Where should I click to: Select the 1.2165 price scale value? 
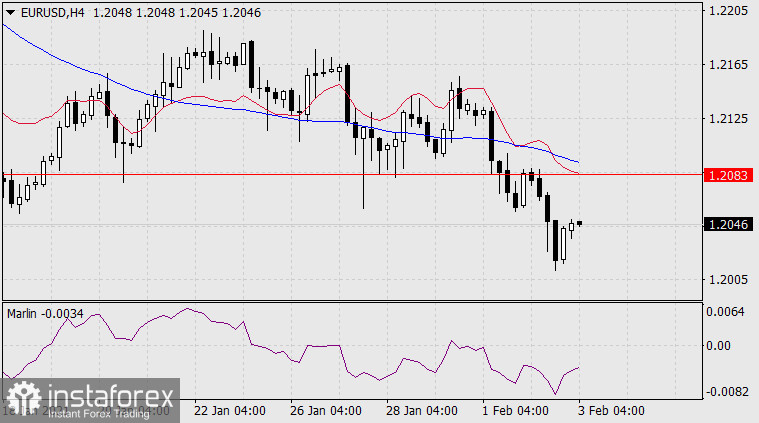click(x=728, y=65)
